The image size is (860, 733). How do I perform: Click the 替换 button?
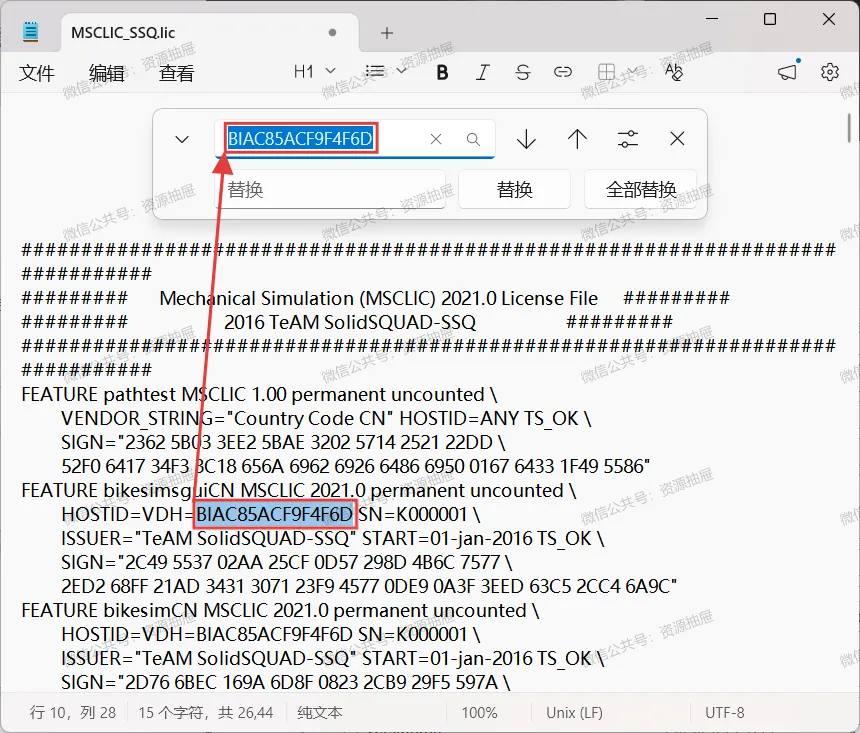pos(514,189)
